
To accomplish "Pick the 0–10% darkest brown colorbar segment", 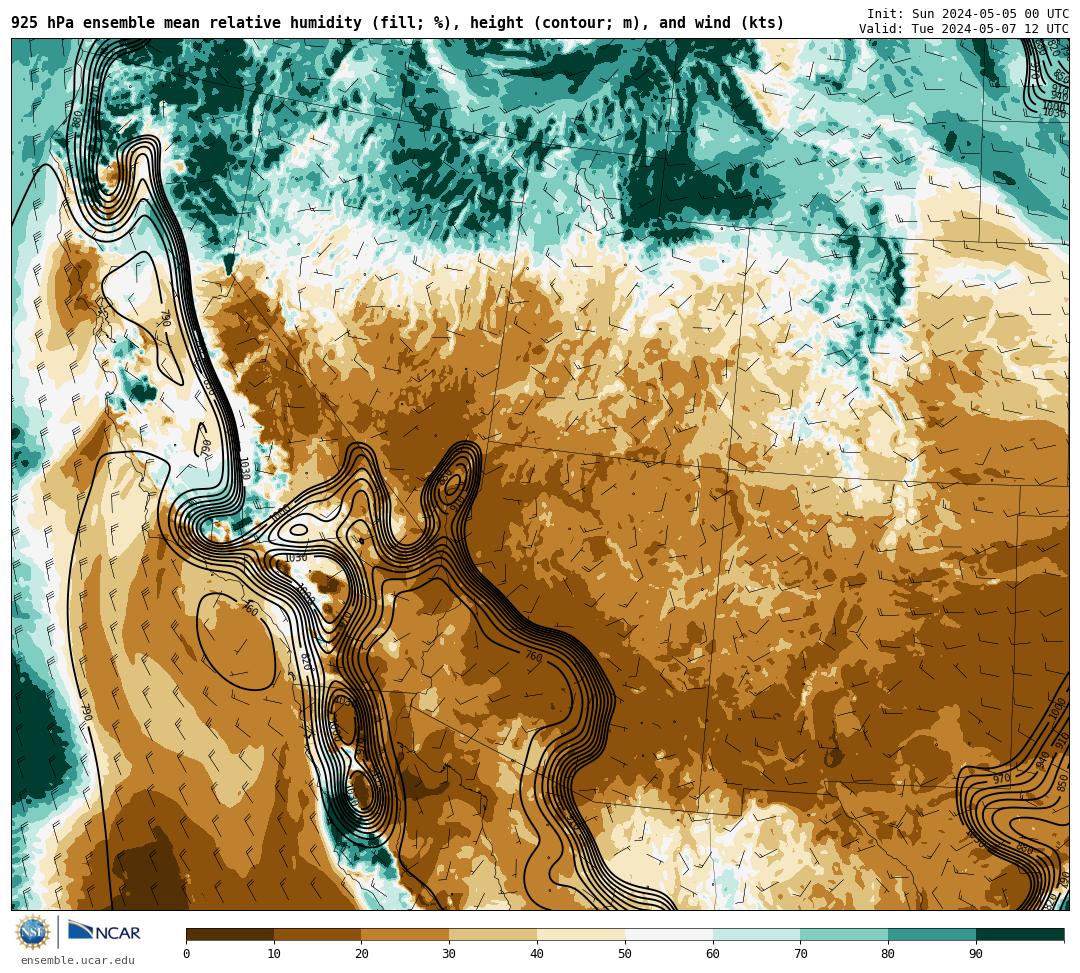I will click(x=230, y=934).
